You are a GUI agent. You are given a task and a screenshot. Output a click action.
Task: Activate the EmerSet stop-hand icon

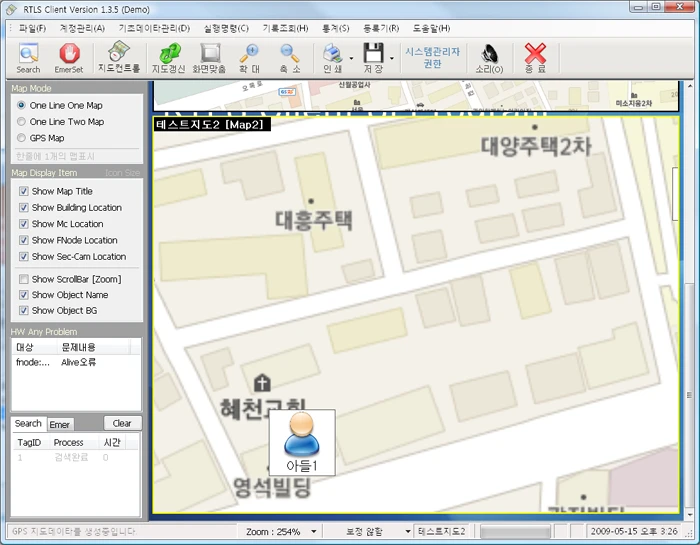(x=69, y=58)
